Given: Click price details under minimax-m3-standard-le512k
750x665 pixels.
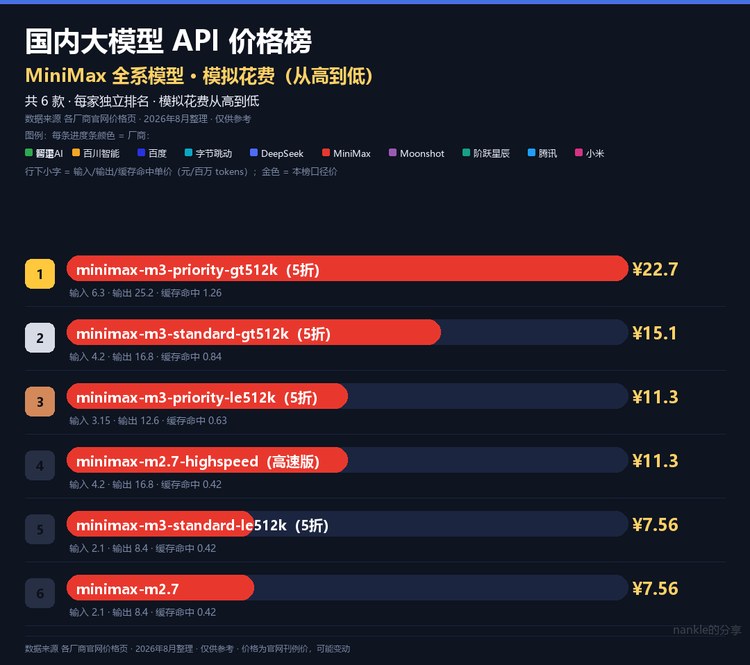Looking at the screenshot, I should 143,548.
